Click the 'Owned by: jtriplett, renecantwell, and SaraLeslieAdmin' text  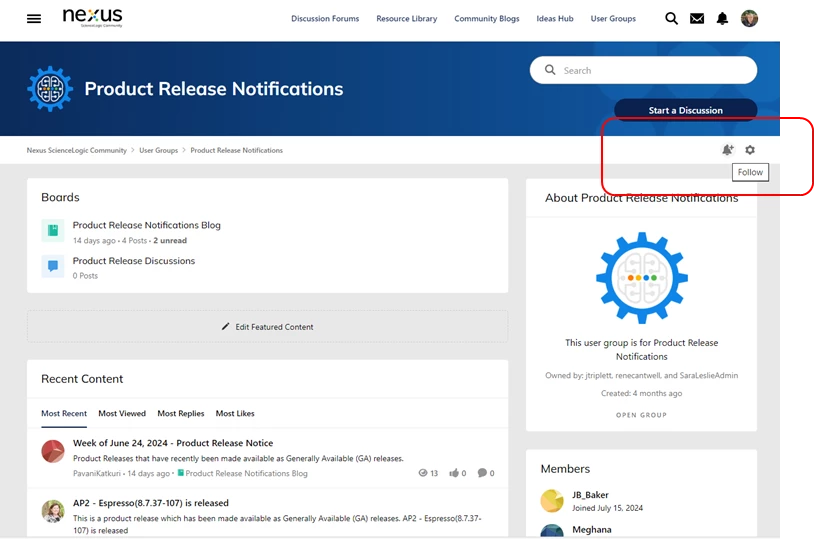pyautogui.click(x=641, y=375)
